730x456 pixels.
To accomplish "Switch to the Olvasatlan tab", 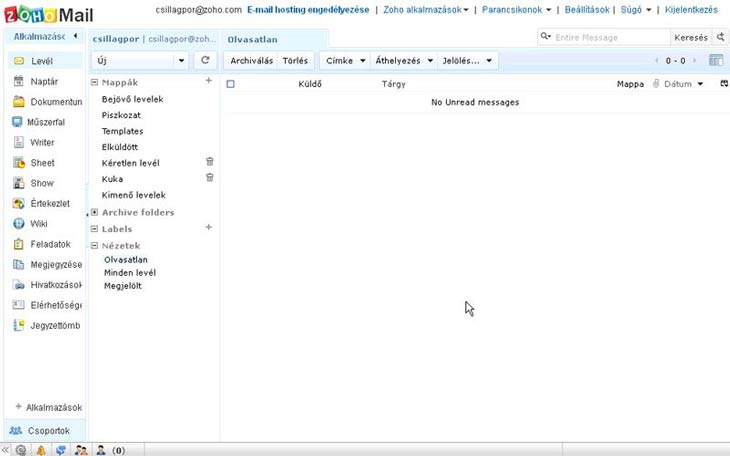I will click(x=252, y=39).
